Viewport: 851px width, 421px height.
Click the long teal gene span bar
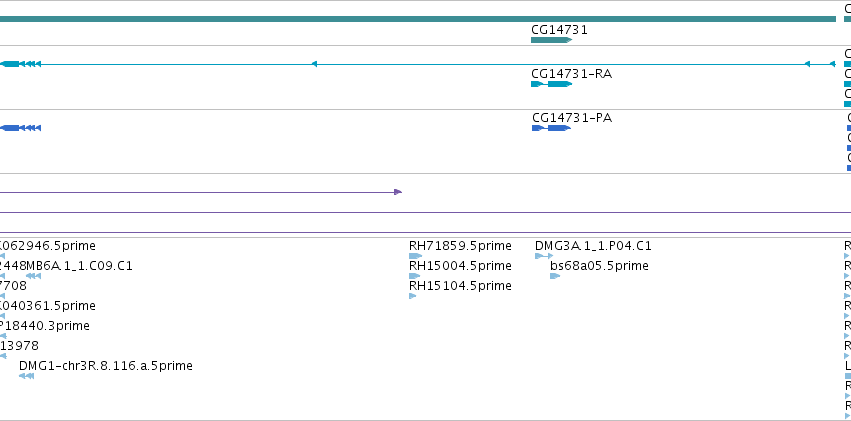(418, 20)
